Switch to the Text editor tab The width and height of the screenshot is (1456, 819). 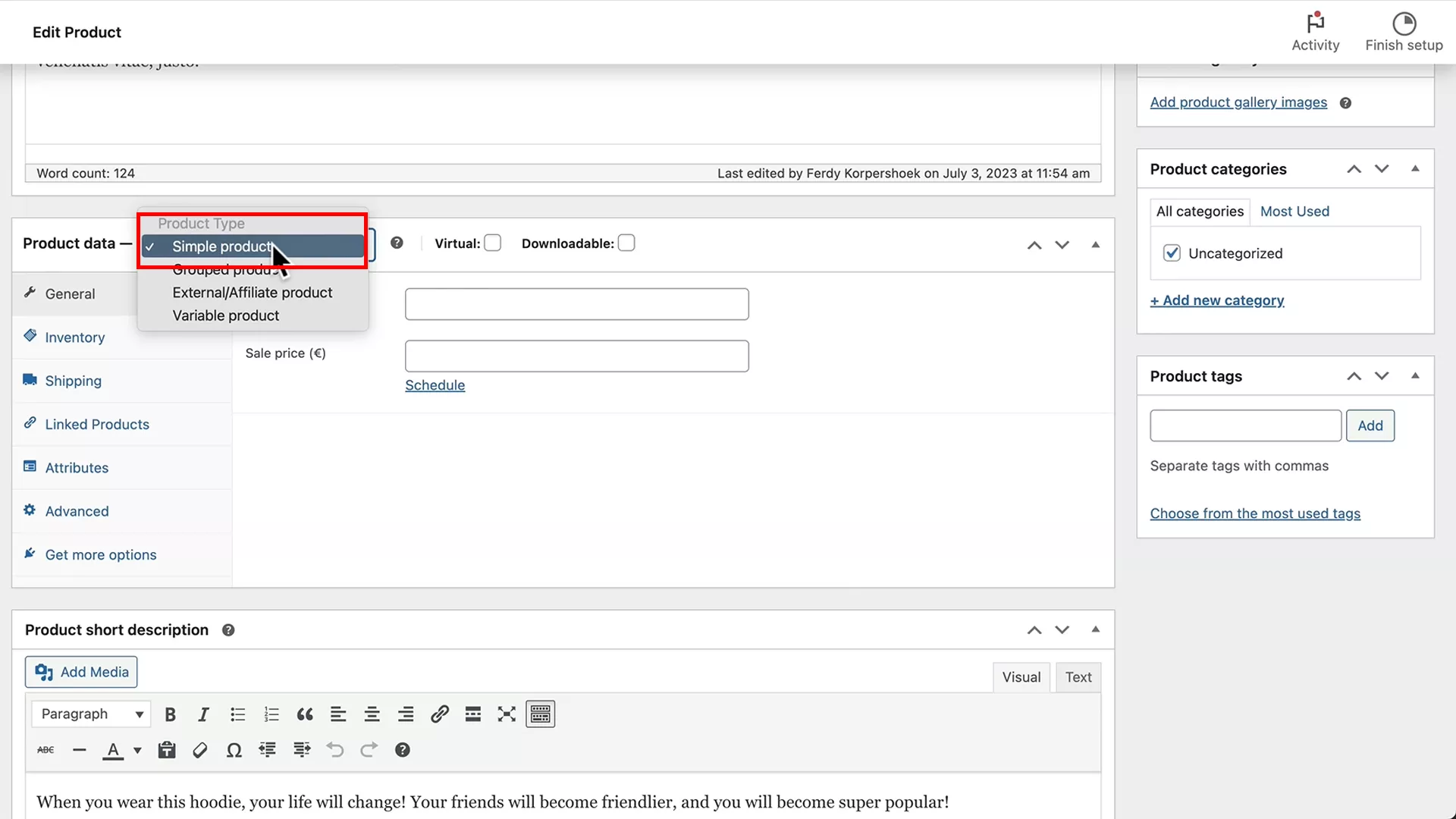click(1078, 676)
